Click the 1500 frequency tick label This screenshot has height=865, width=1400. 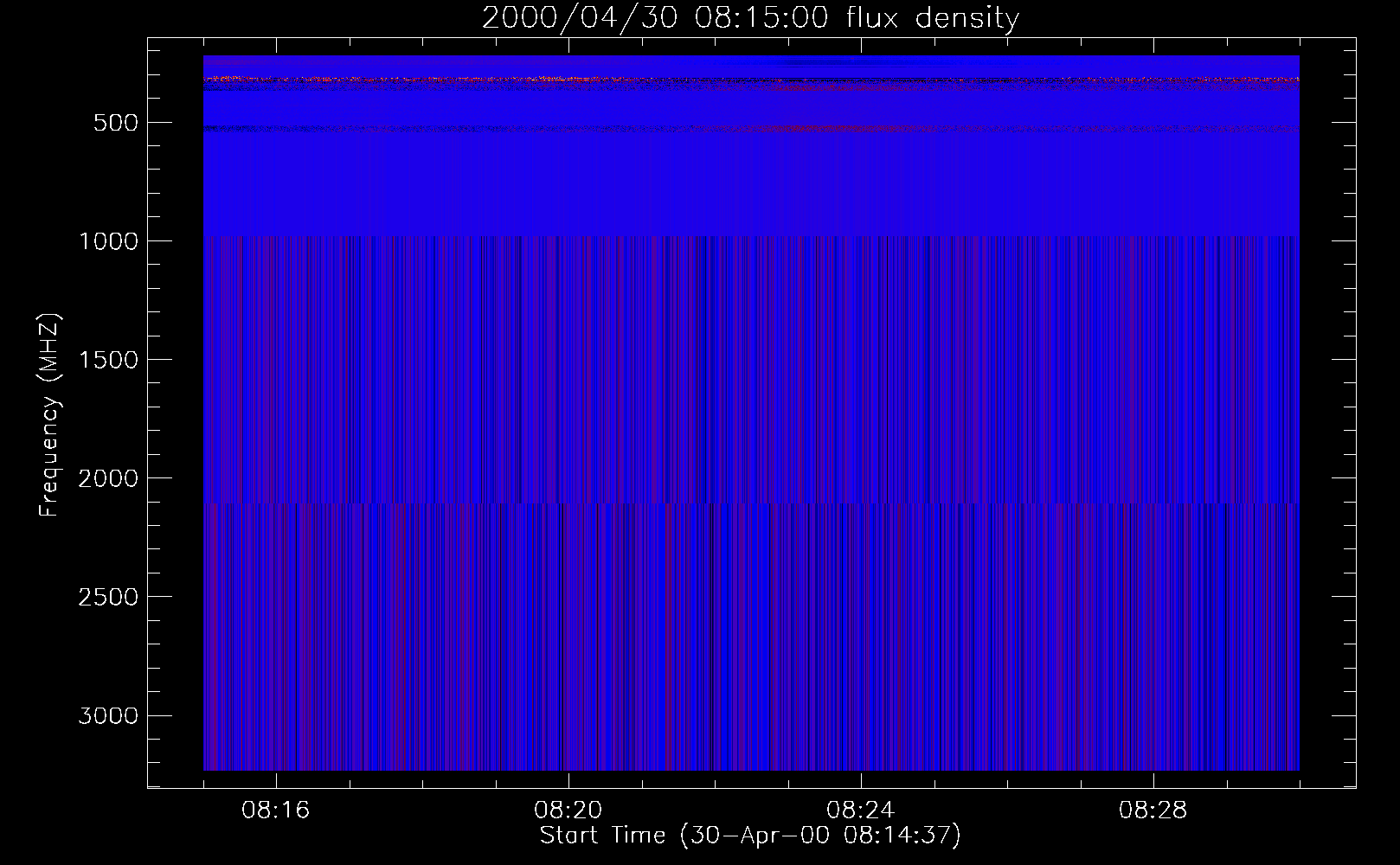pyautogui.click(x=108, y=360)
